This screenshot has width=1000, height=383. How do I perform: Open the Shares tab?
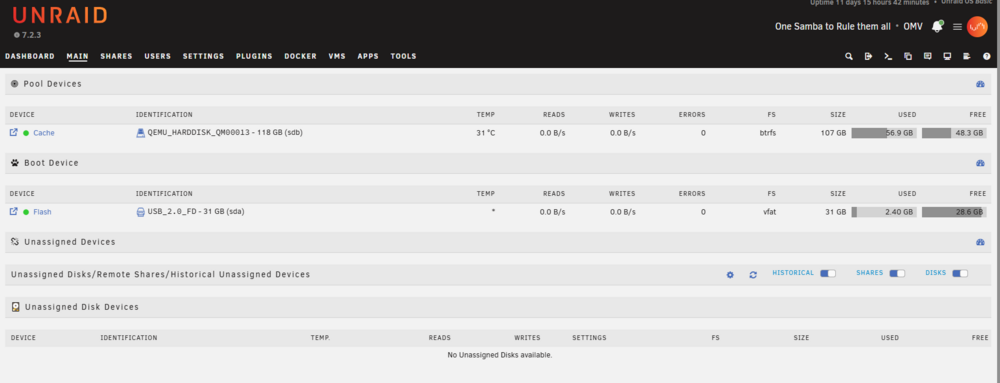116,56
